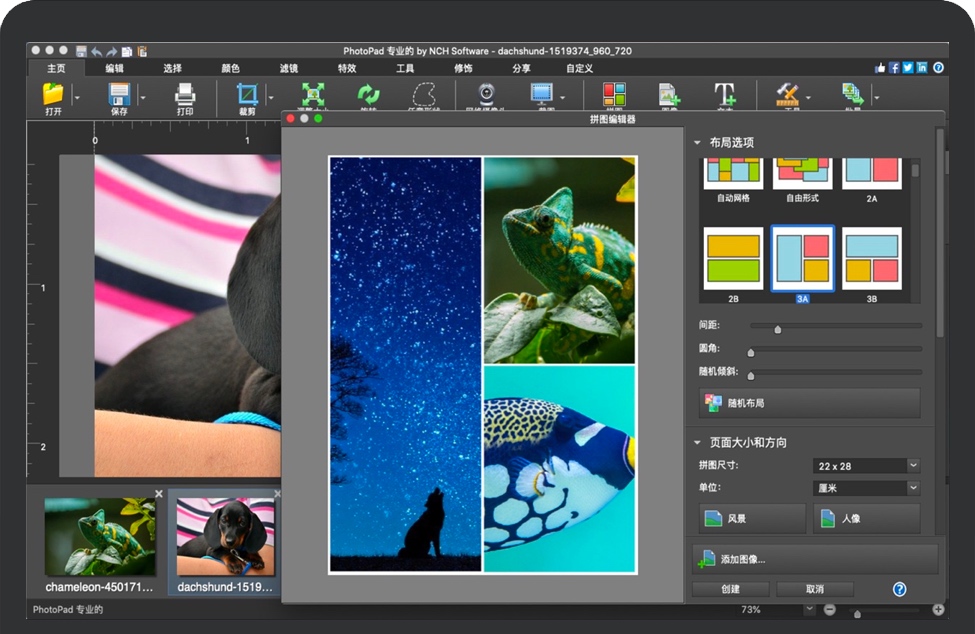Select the chameleon thumbnail in the file strip

[x=99, y=536]
